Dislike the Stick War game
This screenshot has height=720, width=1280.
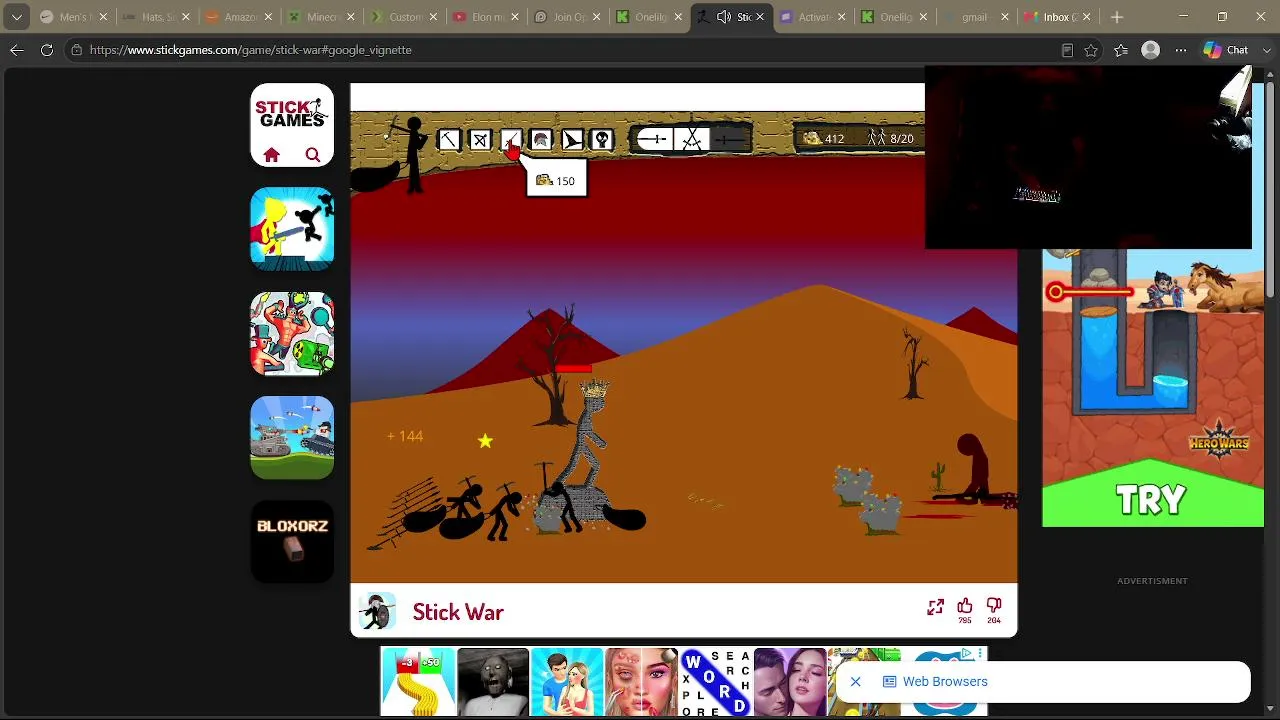coord(994,606)
